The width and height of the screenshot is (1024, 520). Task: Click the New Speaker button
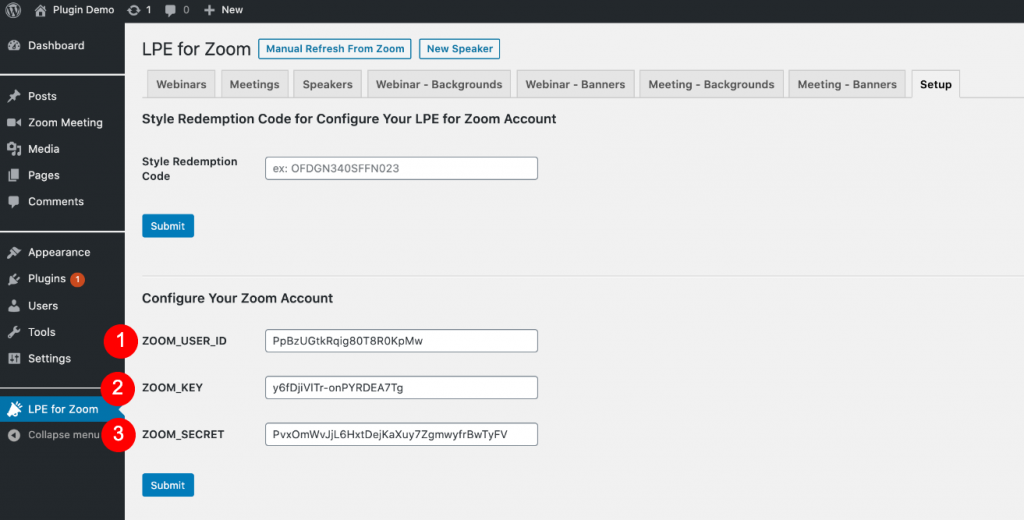tap(460, 49)
